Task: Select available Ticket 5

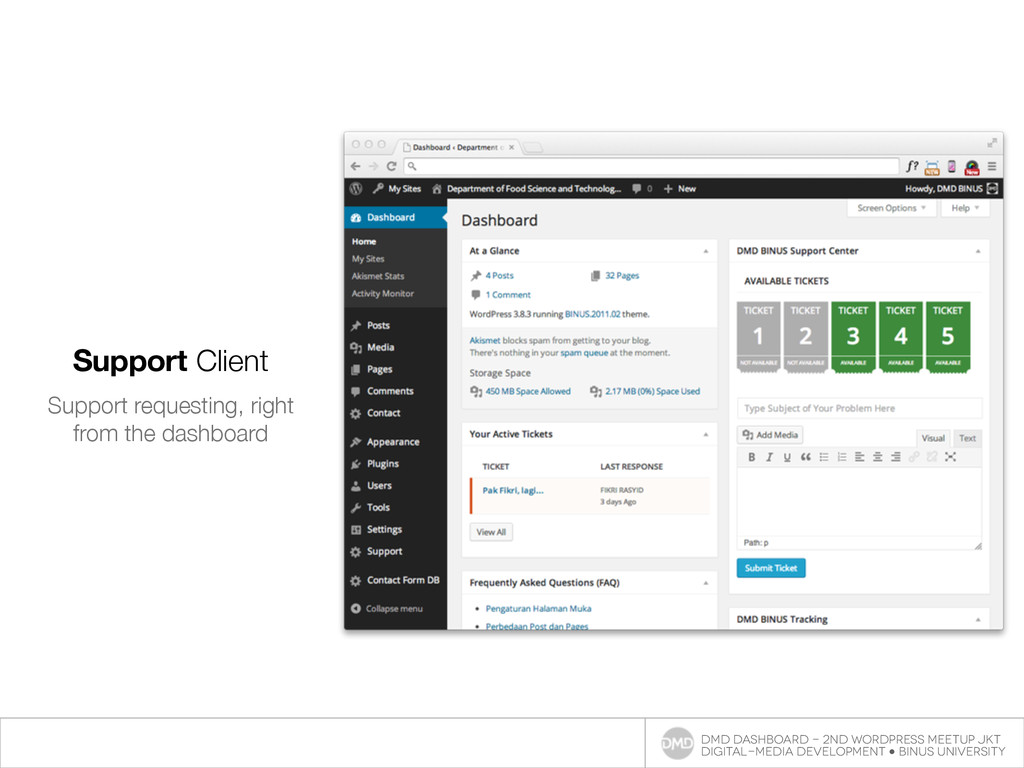Action: (x=948, y=337)
